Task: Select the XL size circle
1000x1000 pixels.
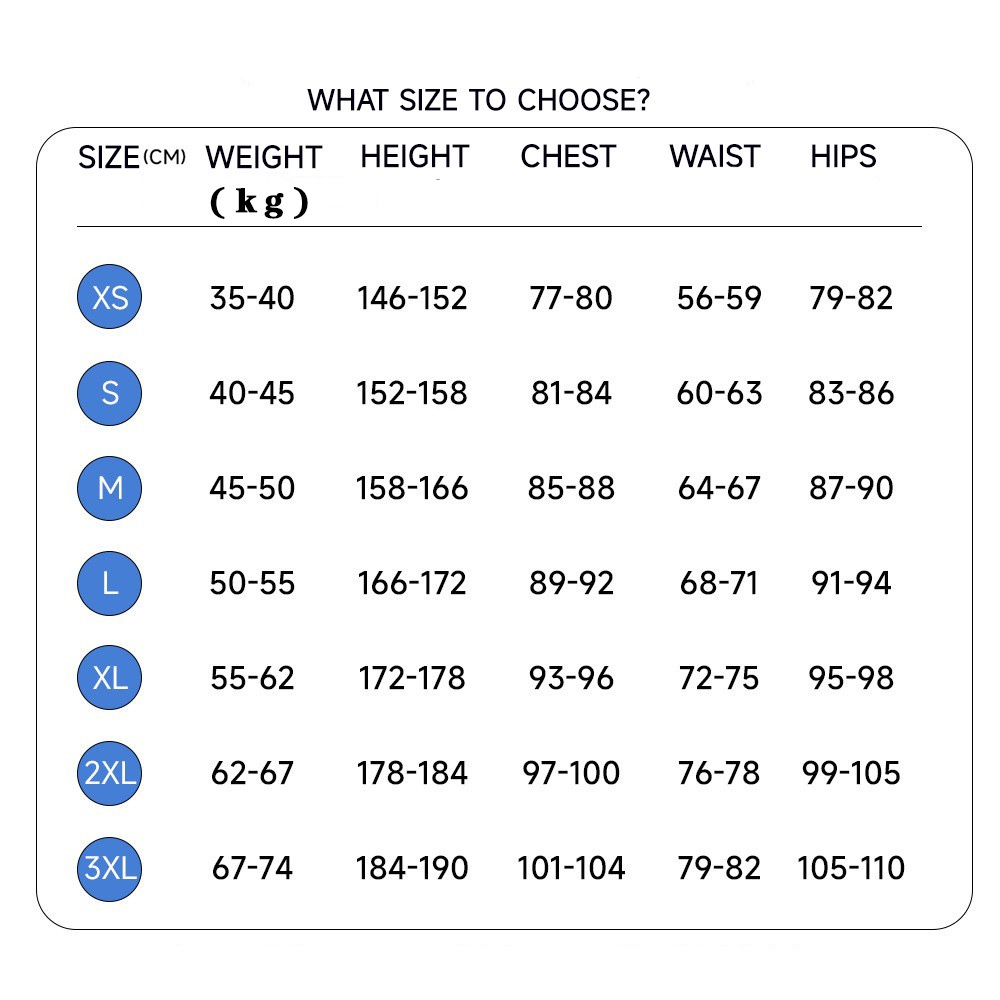Action: (110, 678)
